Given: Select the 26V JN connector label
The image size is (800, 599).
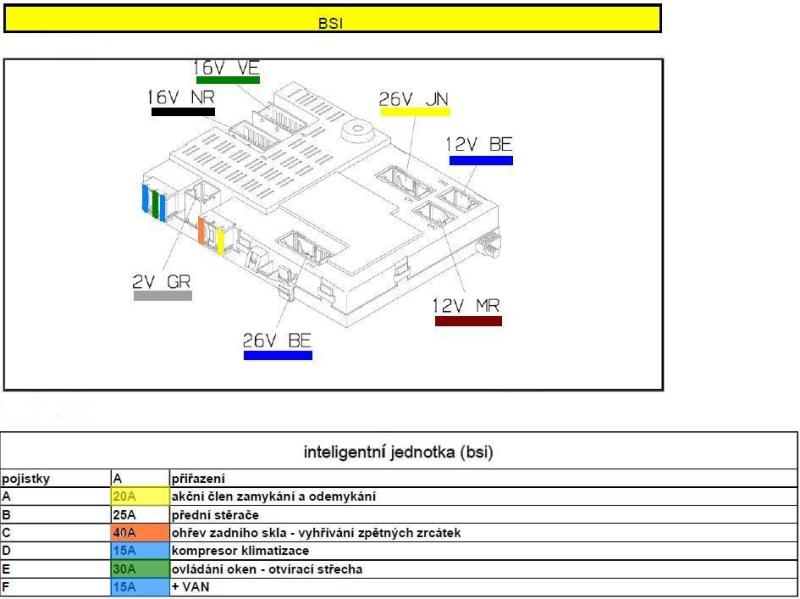Looking at the screenshot, I should click(412, 98).
